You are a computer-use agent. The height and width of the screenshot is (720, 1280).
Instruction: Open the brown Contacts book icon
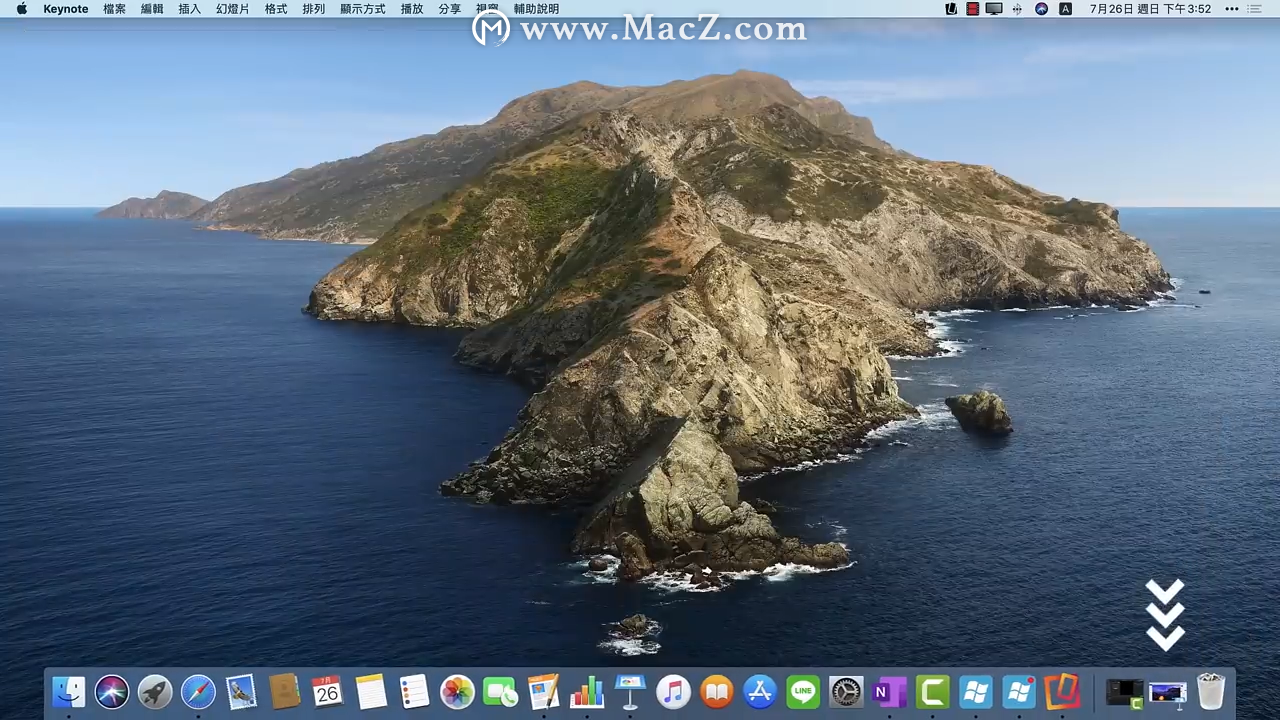pyautogui.click(x=285, y=691)
